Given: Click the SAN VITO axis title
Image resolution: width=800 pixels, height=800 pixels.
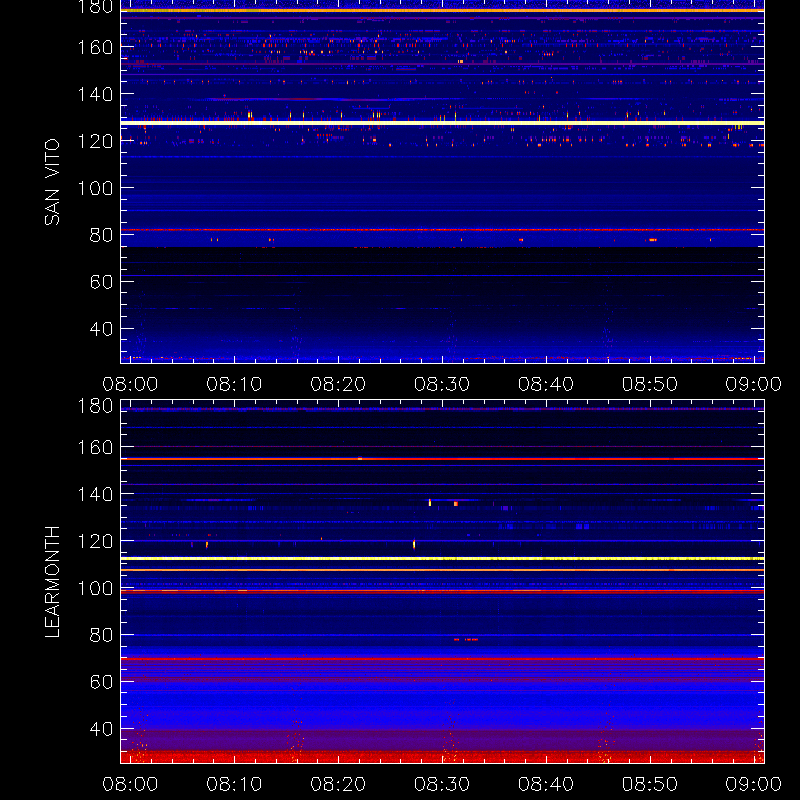Looking at the screenshot, I should click(52, 182).
